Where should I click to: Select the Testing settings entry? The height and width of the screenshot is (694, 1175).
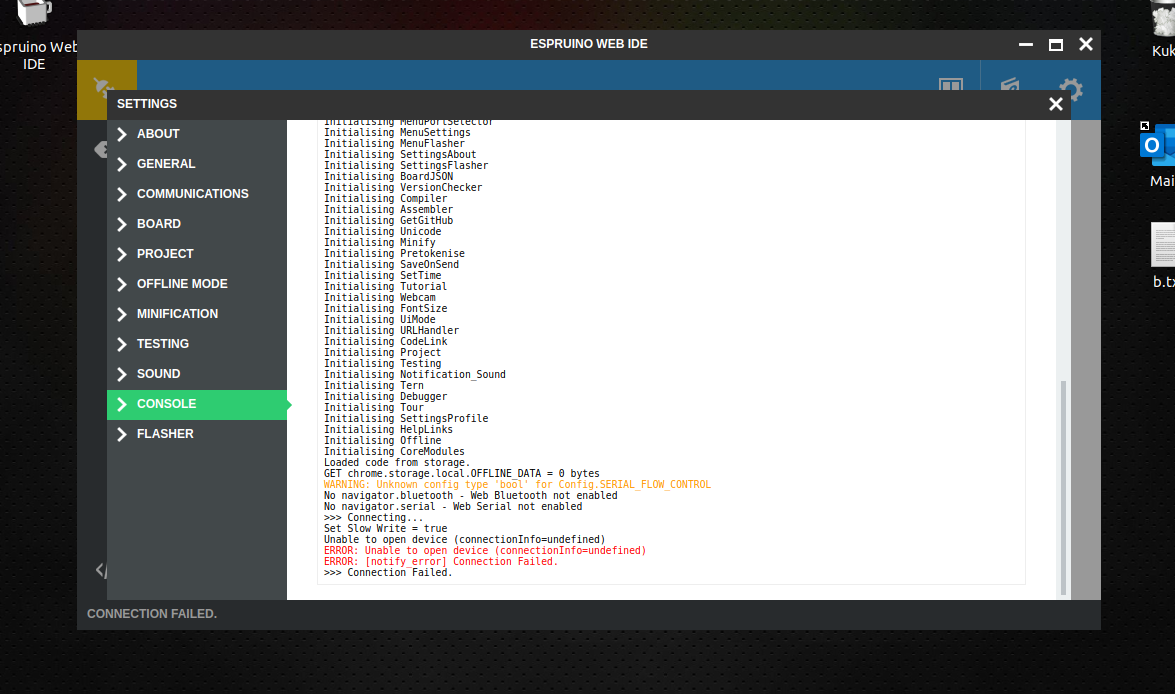coord(197,344)
